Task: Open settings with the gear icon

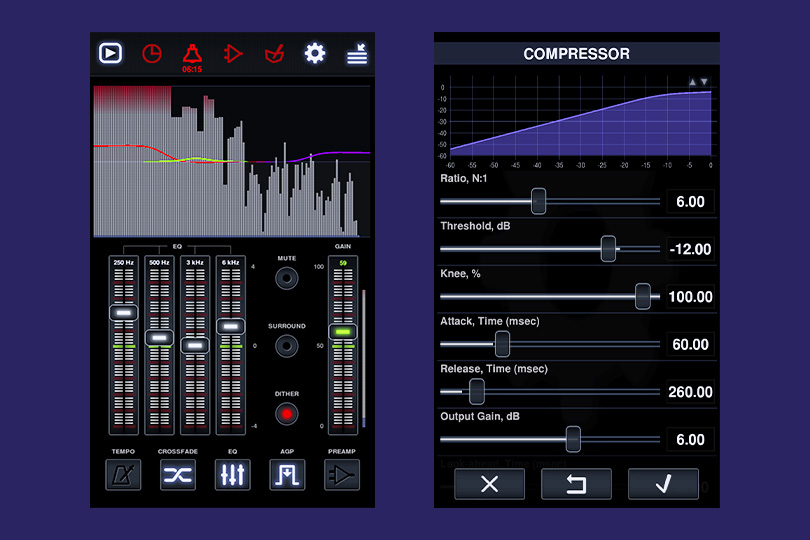Action: [315, 53]
